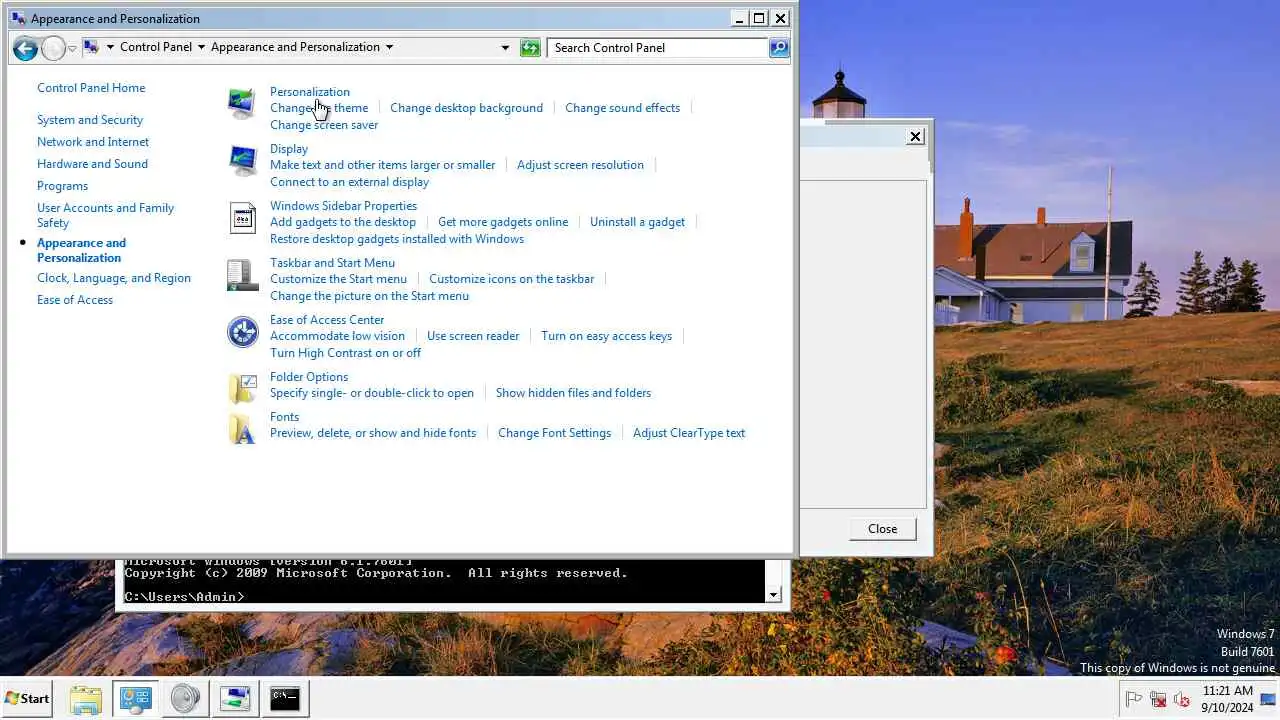Open Ease of Access in sidebar
This screenshot has height=720, width=1280.
click(75, 300)
